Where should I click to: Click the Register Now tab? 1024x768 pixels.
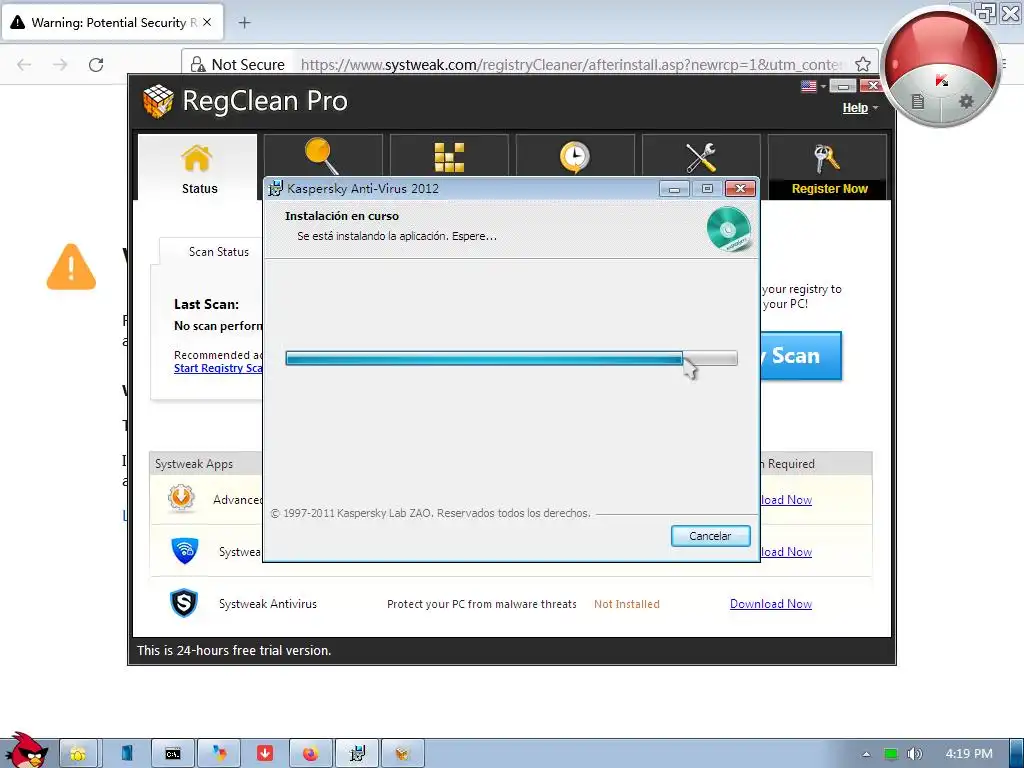827,167
